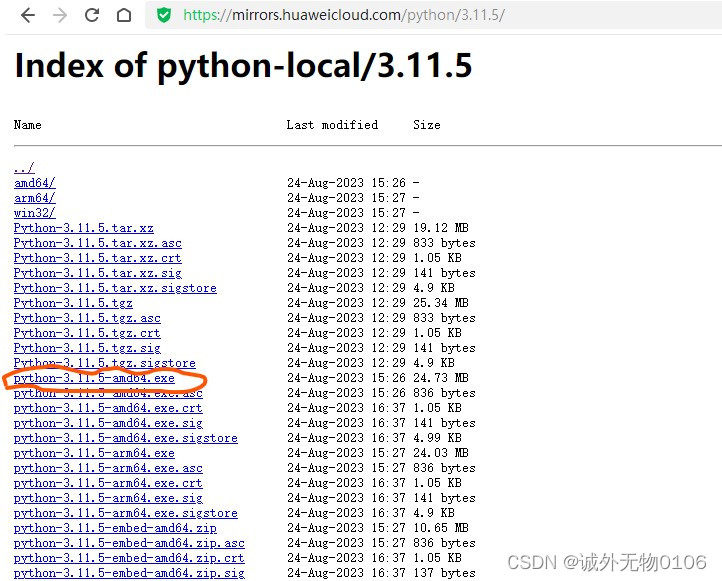This screenshot has height=581, width=722.
Task: Open Python-3.11.5.tar.xz.sigstore link
Action: click(x=115, y=288)
